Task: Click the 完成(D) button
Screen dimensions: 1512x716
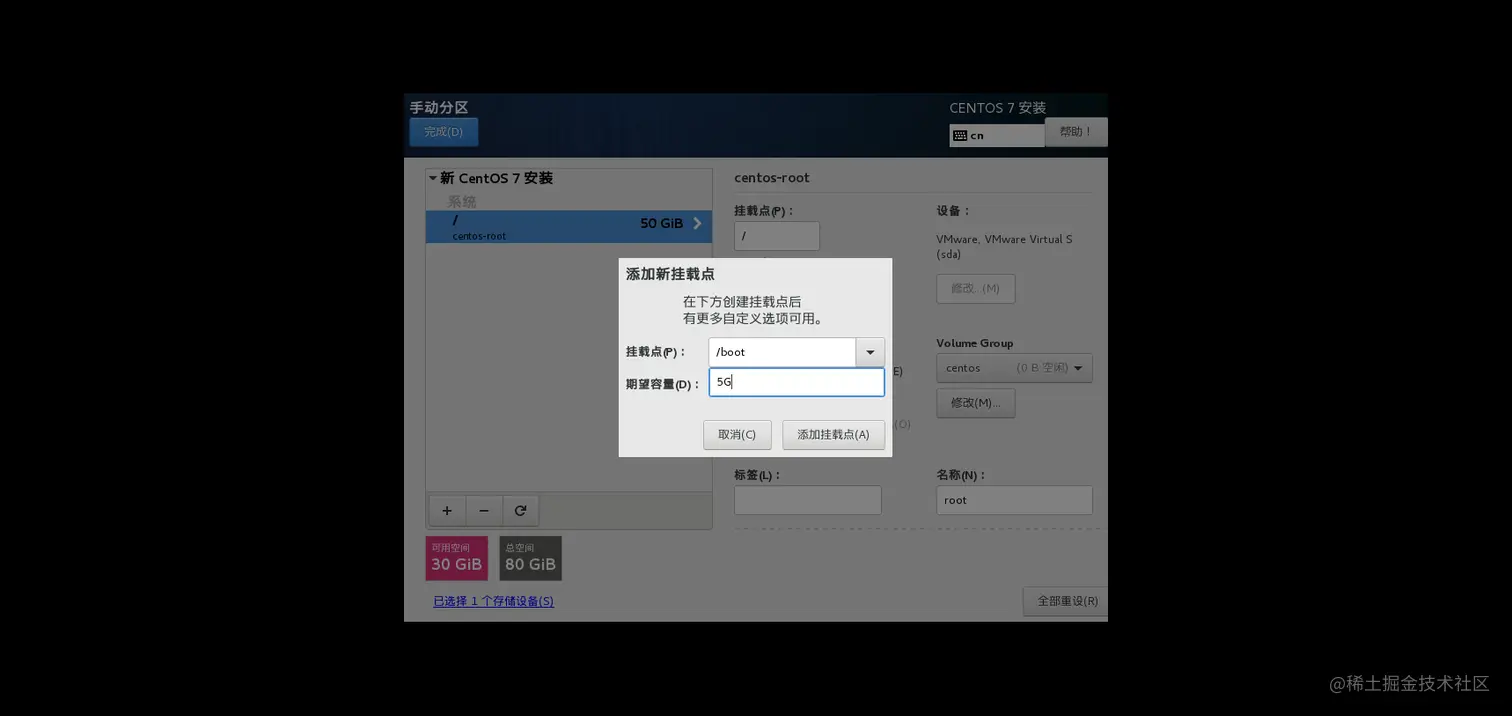Action: 443,132
